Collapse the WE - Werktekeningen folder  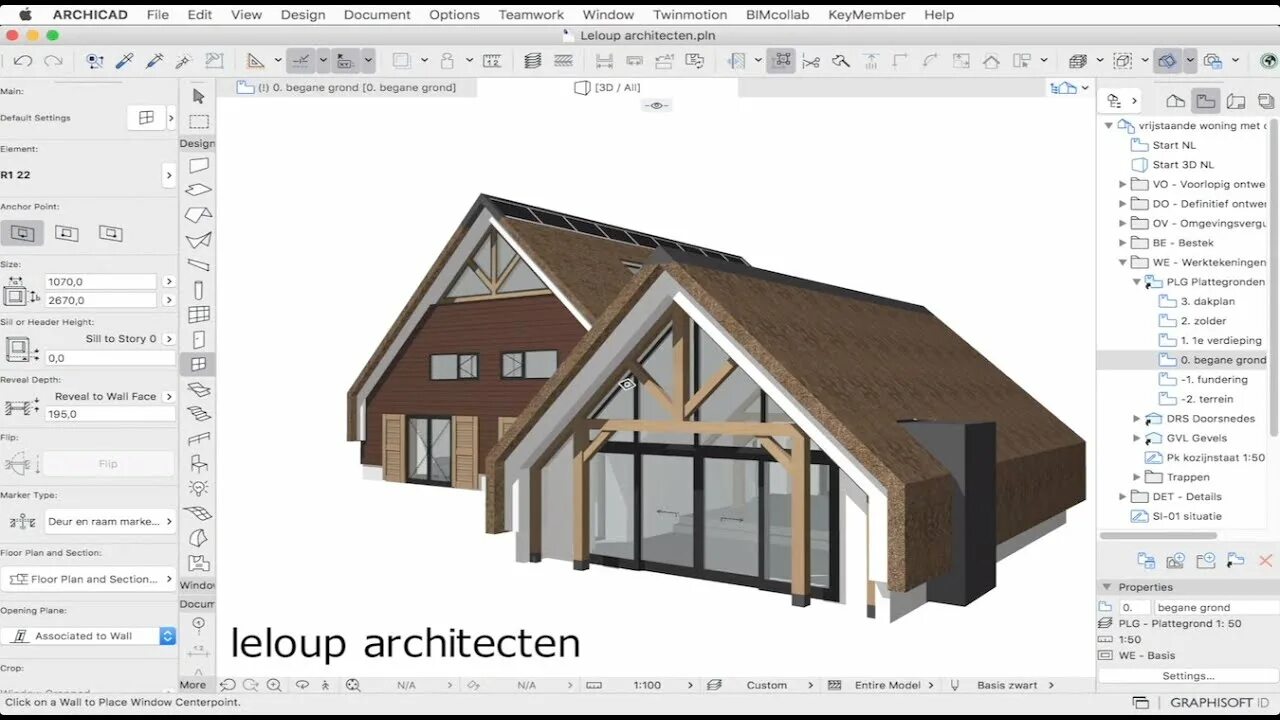(1123, 262)
